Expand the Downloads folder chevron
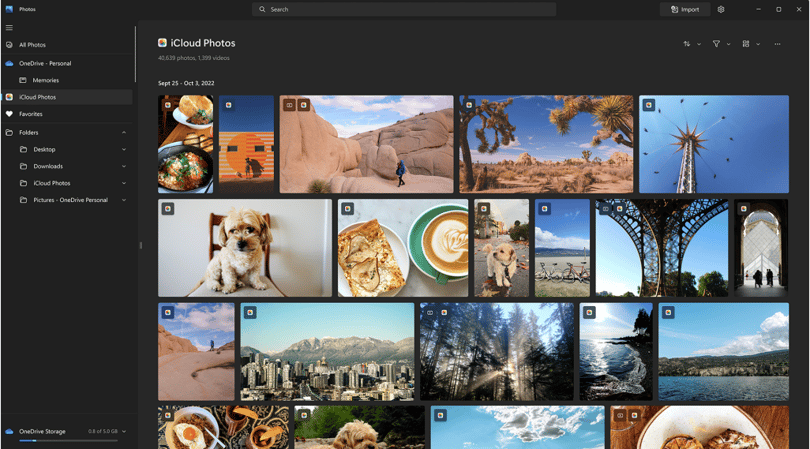 [124, 166]
